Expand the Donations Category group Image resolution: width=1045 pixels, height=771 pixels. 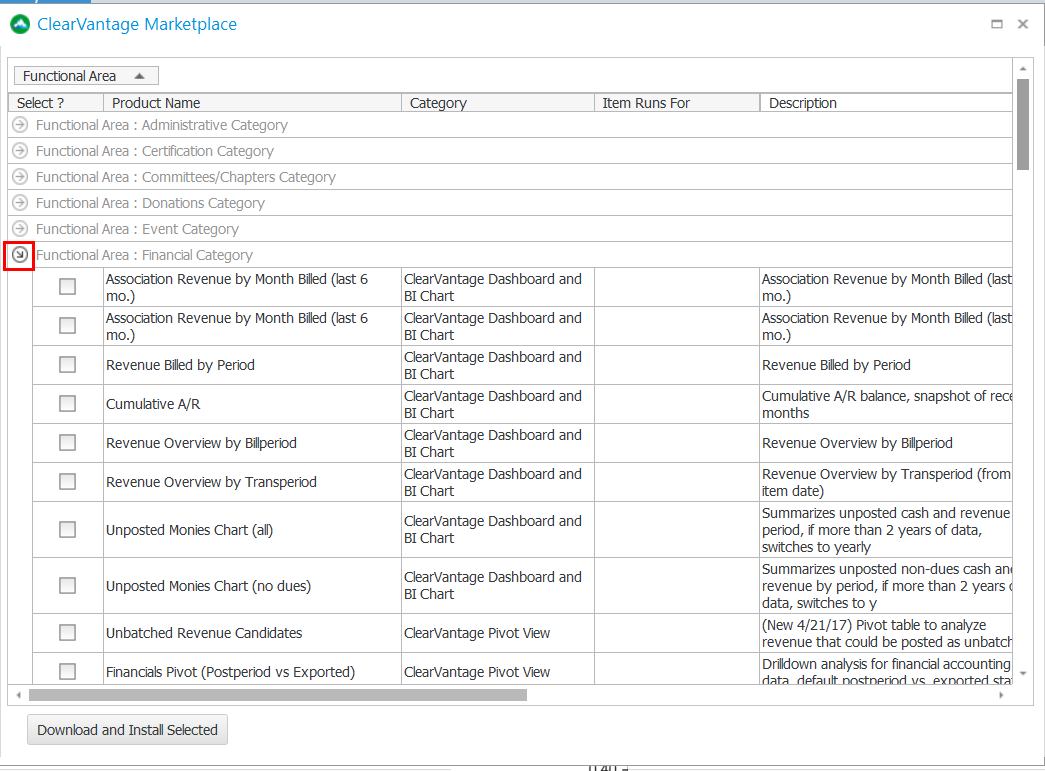20,203
